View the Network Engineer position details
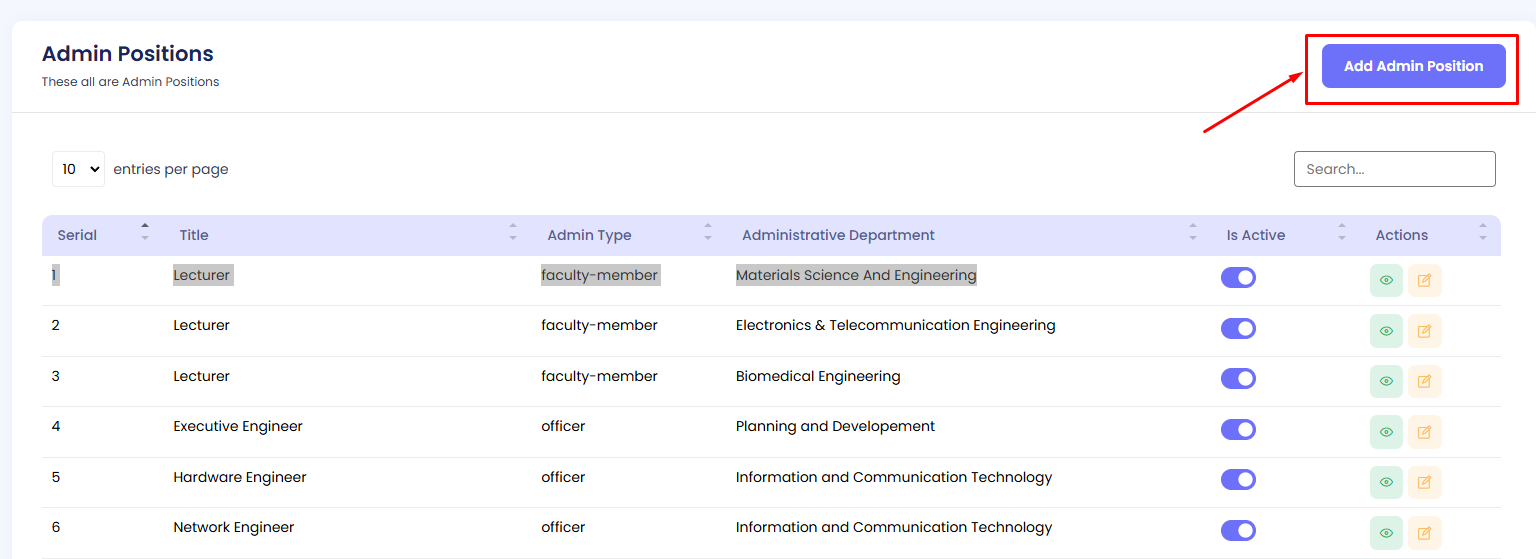 tap(1386, 533)
